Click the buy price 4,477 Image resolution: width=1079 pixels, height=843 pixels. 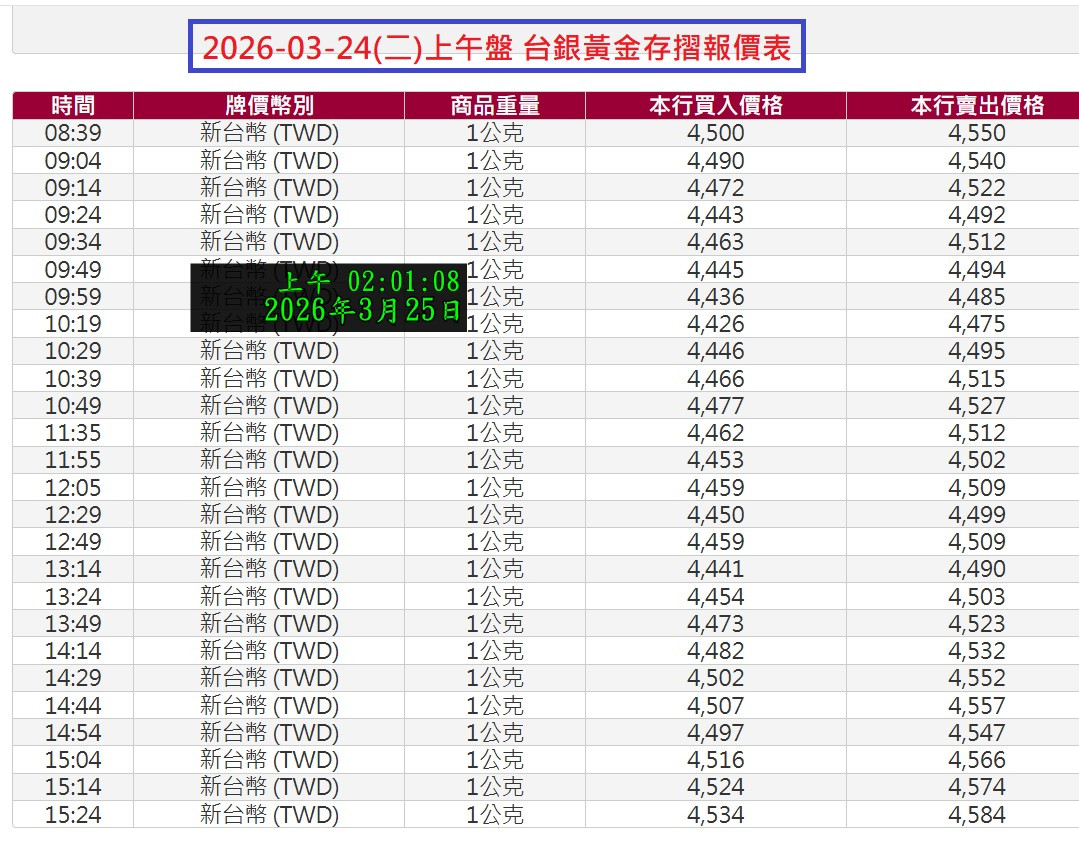[x=715, y=406]
